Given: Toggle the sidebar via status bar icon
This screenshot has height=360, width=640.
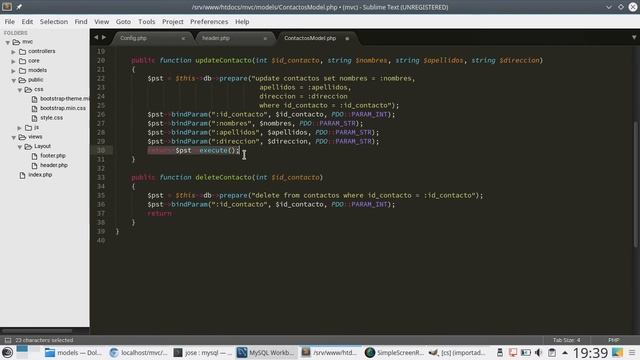Looking at the screenshot, I should (x=7, y=340).
